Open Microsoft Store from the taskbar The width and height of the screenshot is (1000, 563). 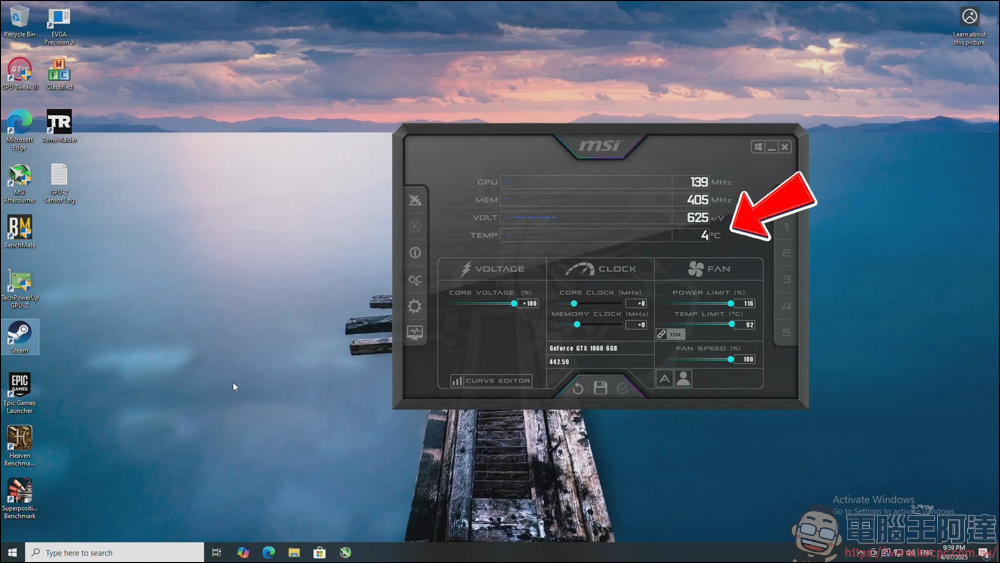[320, 552]
